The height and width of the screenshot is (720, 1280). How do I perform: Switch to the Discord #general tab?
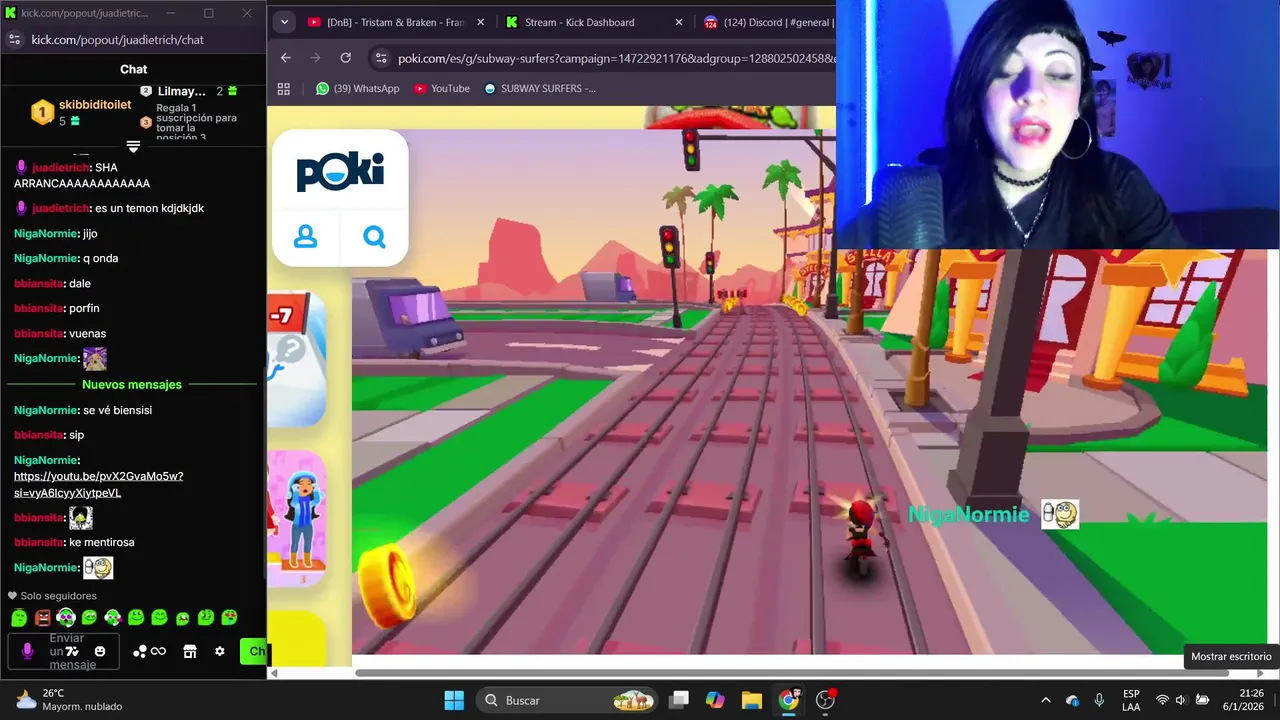pyautogui.click(x=770, y=22)
